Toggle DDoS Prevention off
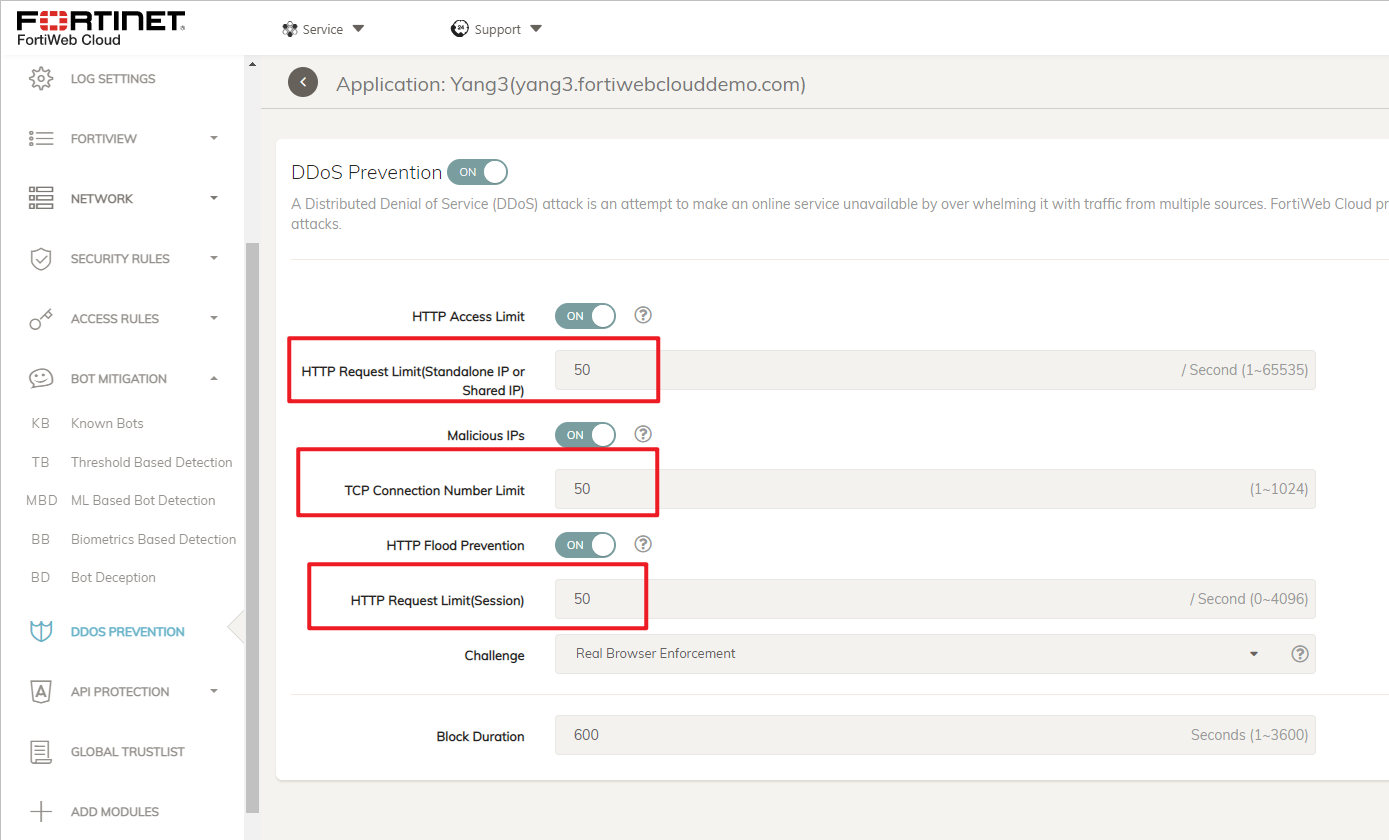Viewport: 1389px width, 840px height. coord(477,171)
